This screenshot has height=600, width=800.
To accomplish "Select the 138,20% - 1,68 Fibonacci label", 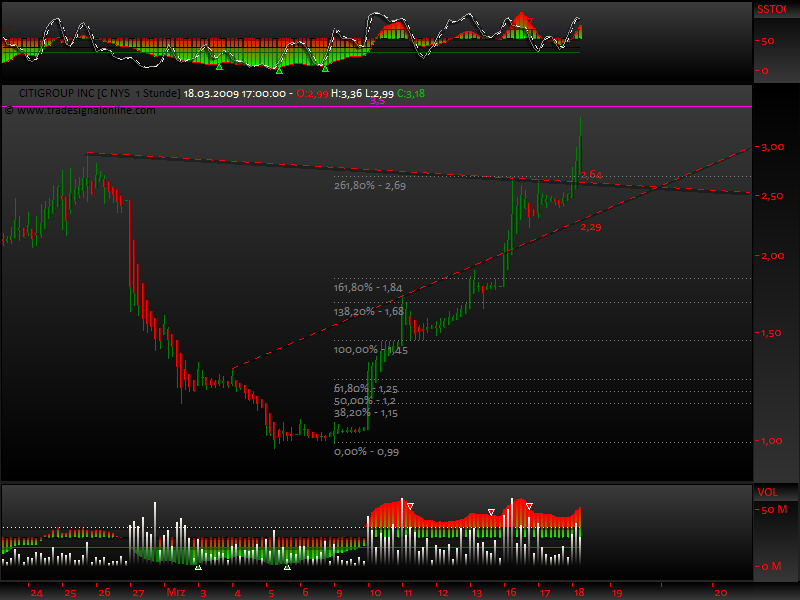I will click(369, 311).
